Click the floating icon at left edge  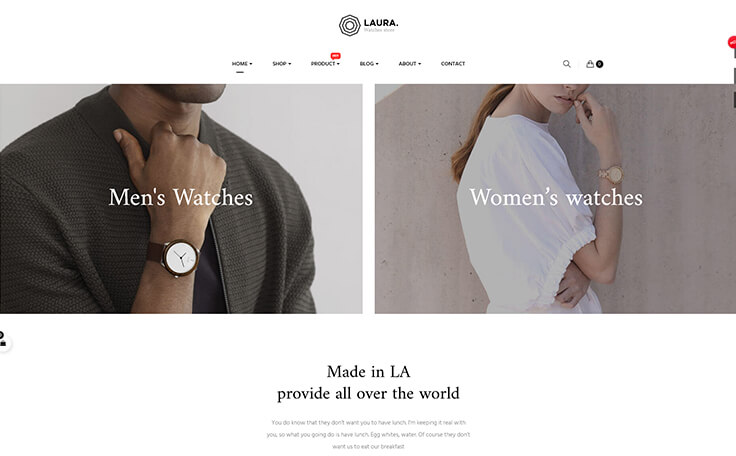[3, 339]
